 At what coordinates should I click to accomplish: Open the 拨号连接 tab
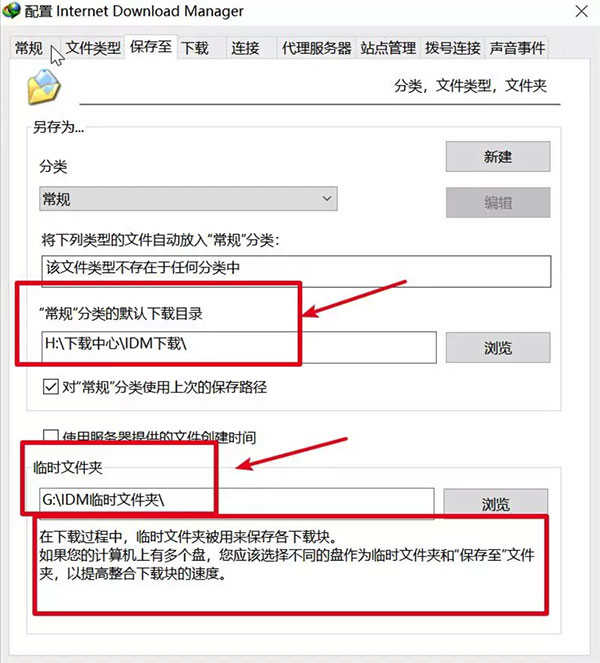pos(452,48)
